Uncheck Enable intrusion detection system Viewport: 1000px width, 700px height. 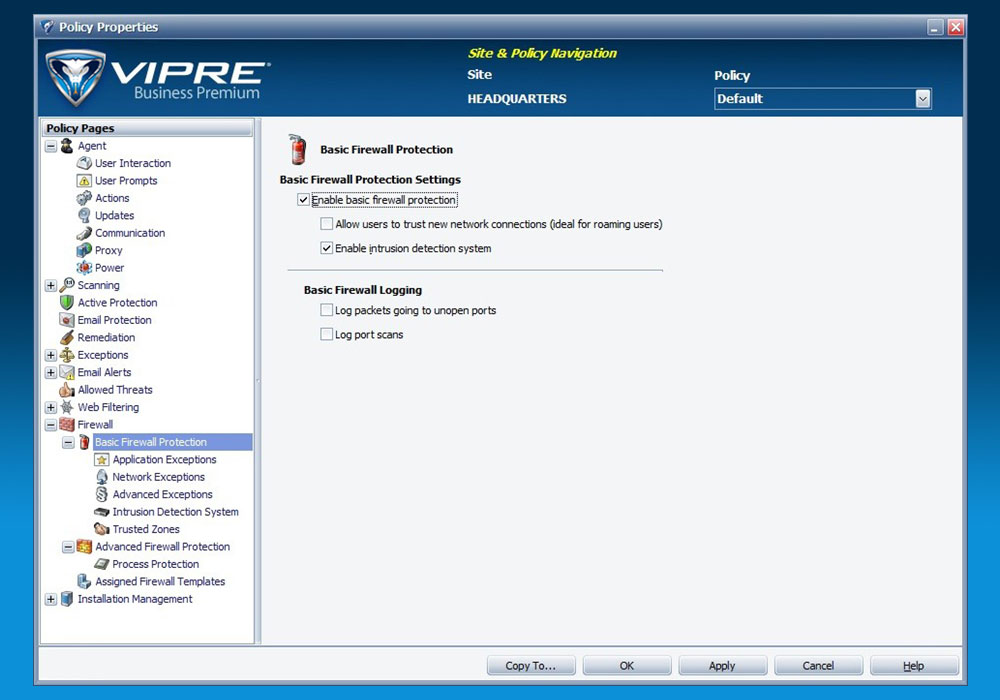(x=327, y=249)
